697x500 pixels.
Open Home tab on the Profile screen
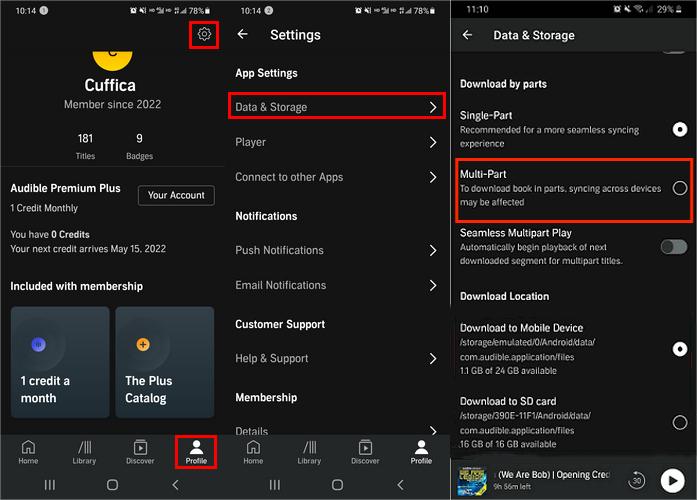click(28, 452)
